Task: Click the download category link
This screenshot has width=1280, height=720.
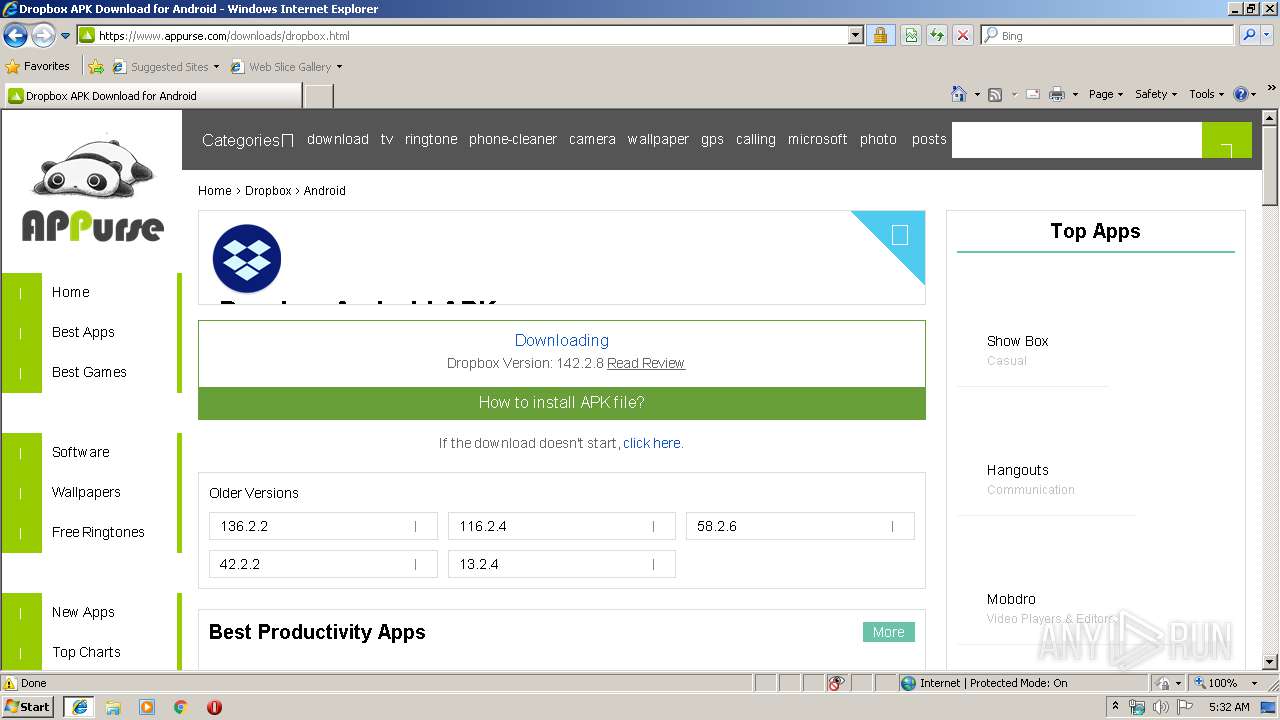Action: coord(338,139)
